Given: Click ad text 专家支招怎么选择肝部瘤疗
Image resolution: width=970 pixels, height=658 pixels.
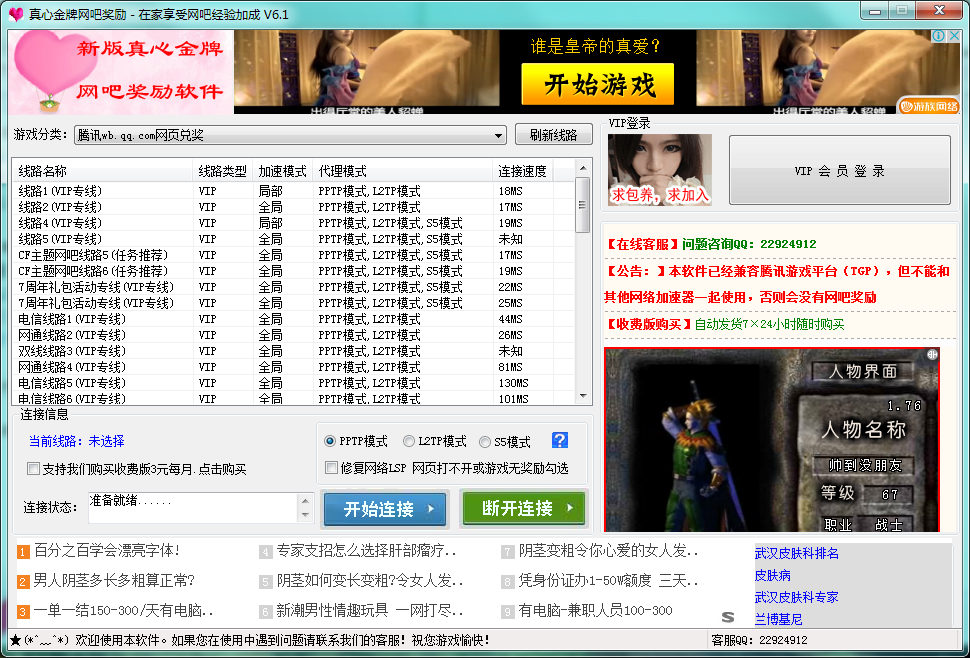Looking at the screenshot, I should tap(366, 550).
